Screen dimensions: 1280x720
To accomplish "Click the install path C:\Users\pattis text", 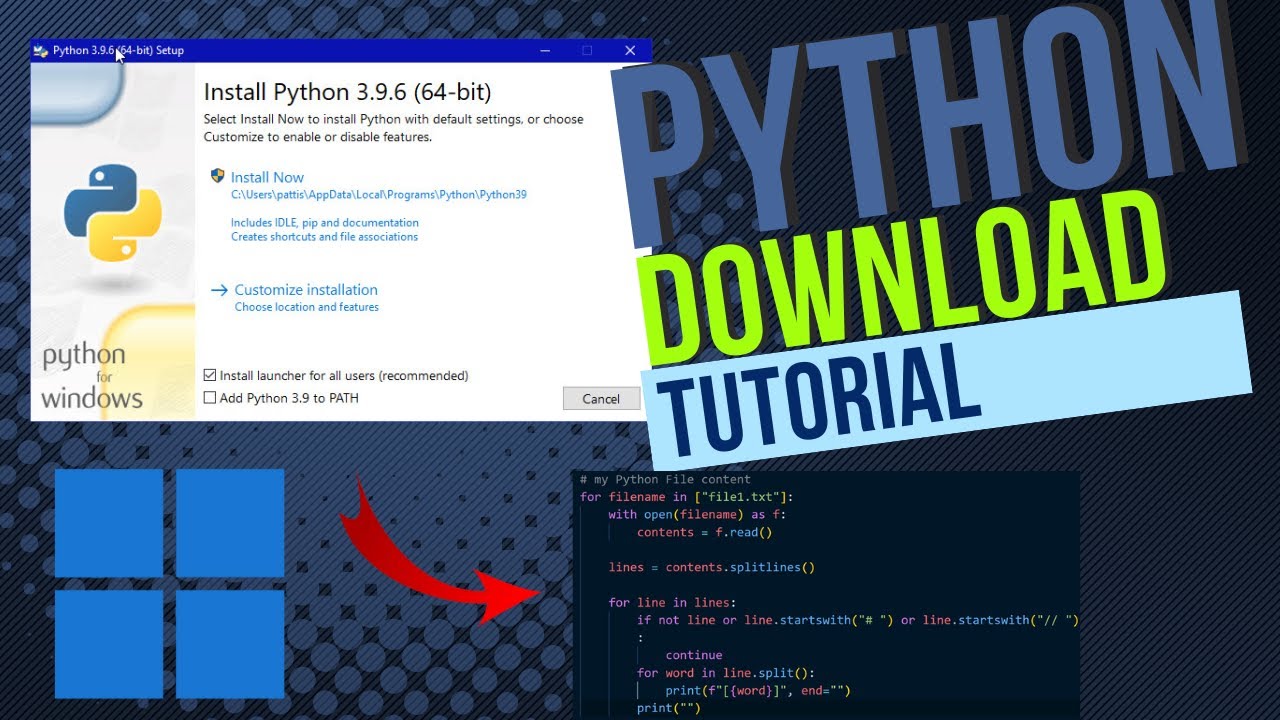I will click(379, 195).
